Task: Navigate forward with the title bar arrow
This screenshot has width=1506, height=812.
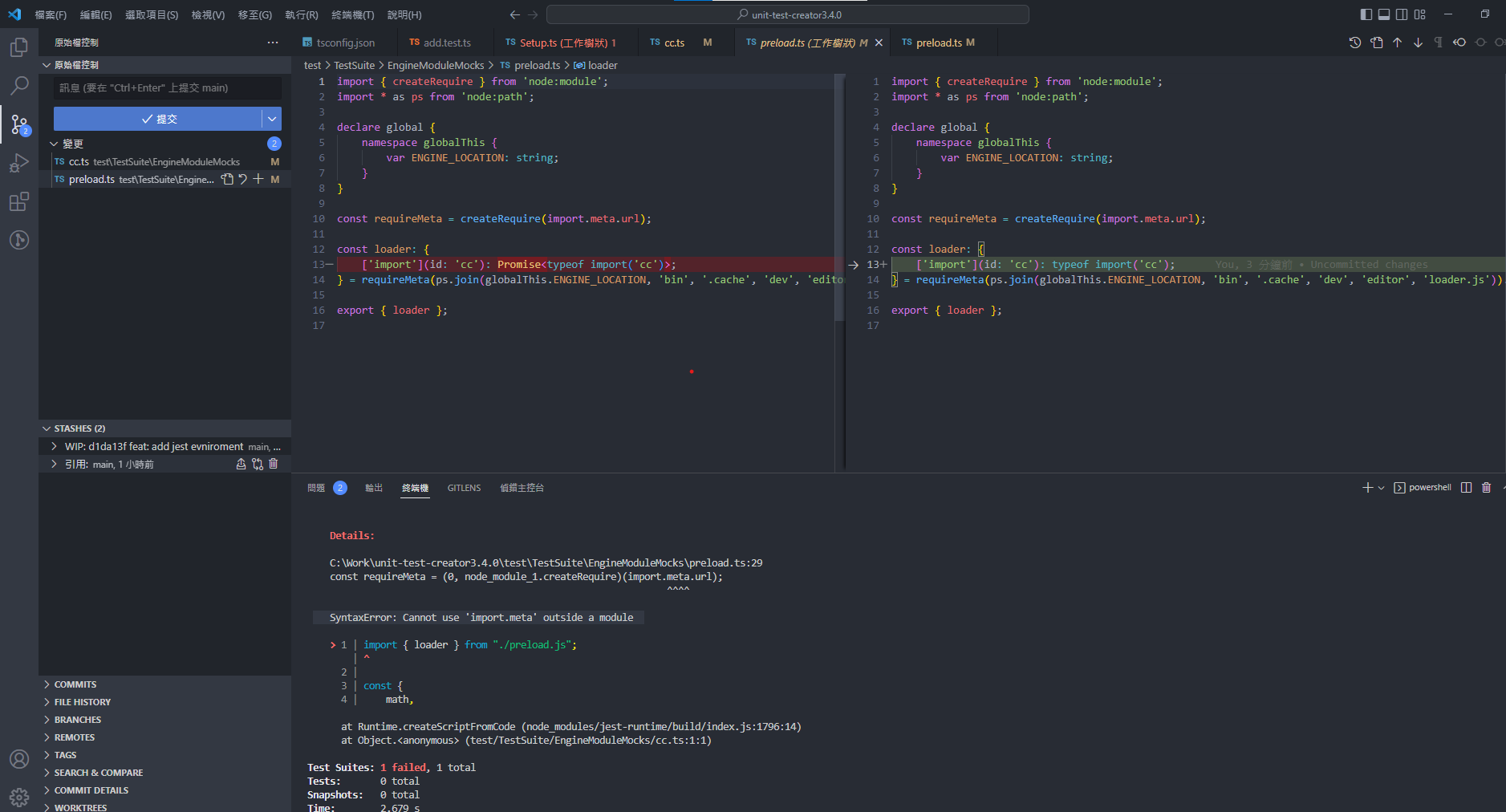Action: [533, 14]
